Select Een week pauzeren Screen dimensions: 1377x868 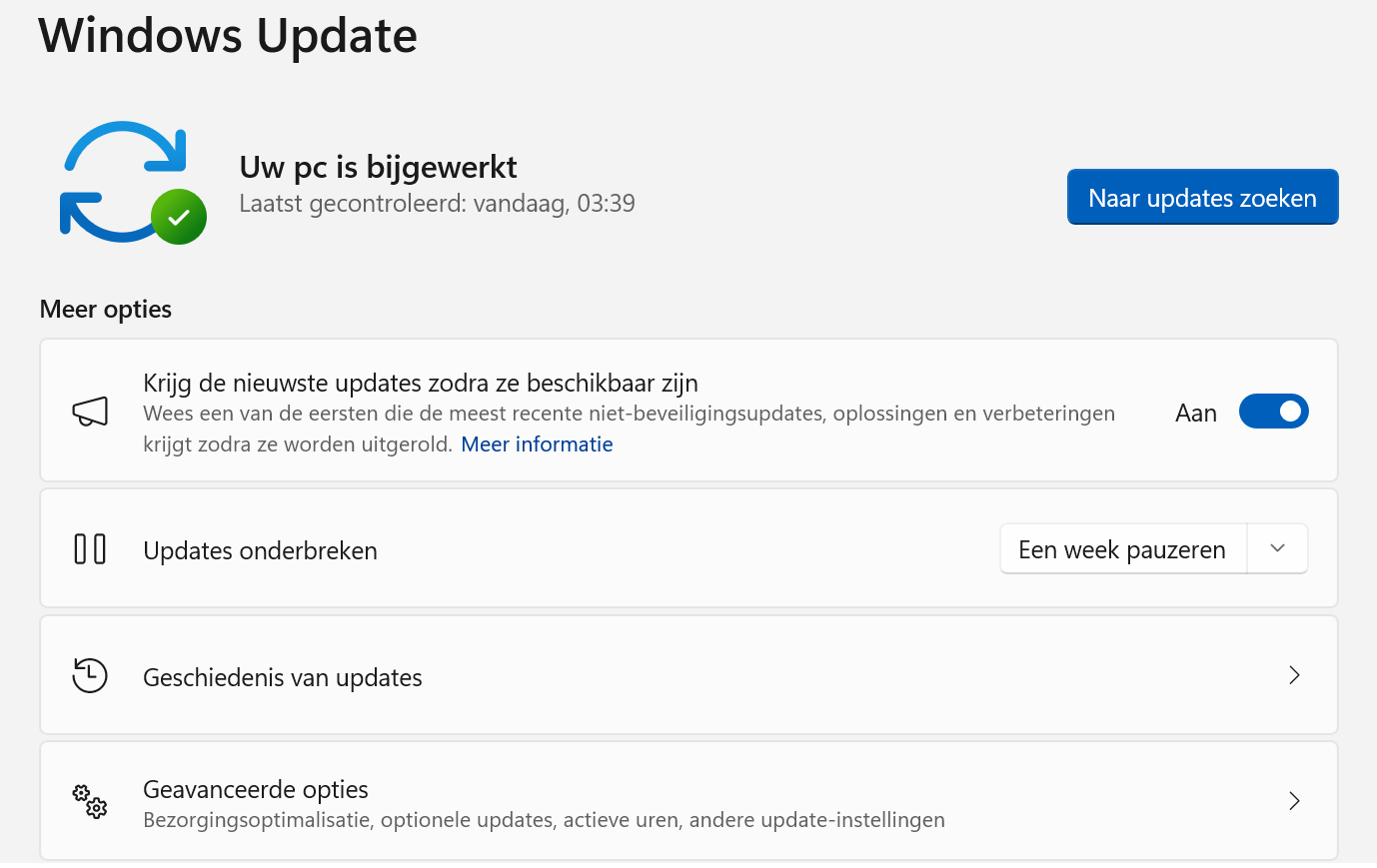tap(1121, 548)
